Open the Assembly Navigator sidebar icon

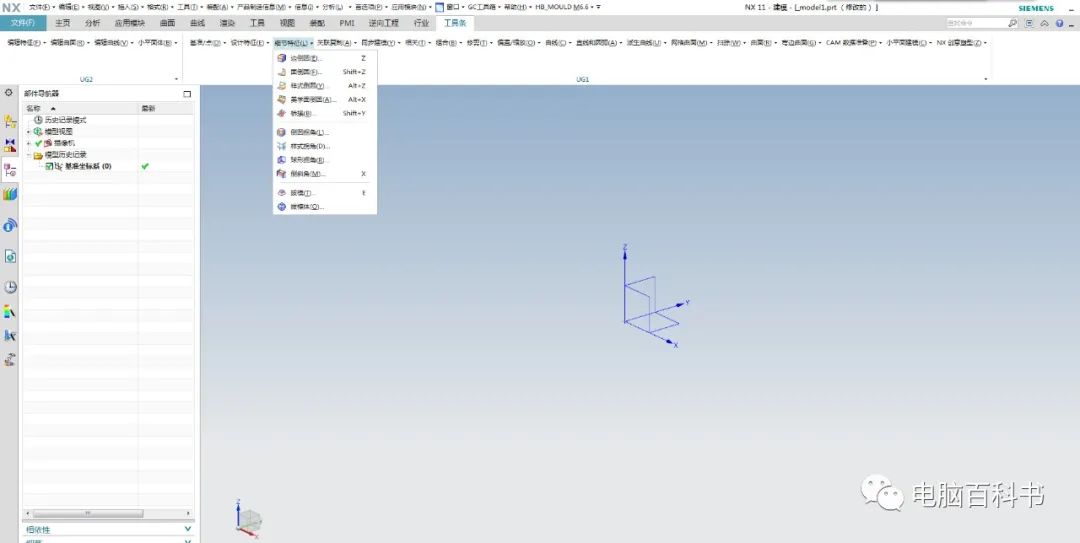10,120
